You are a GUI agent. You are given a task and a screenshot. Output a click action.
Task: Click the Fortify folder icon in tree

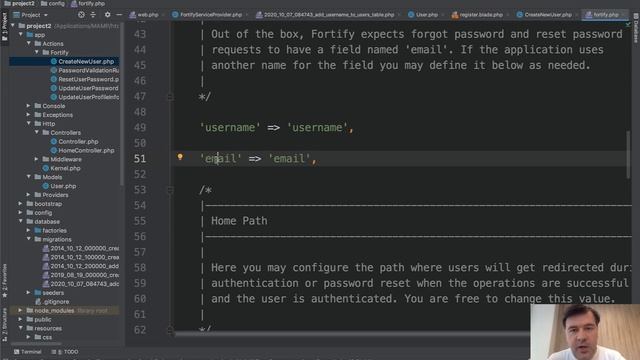[46, 53]
